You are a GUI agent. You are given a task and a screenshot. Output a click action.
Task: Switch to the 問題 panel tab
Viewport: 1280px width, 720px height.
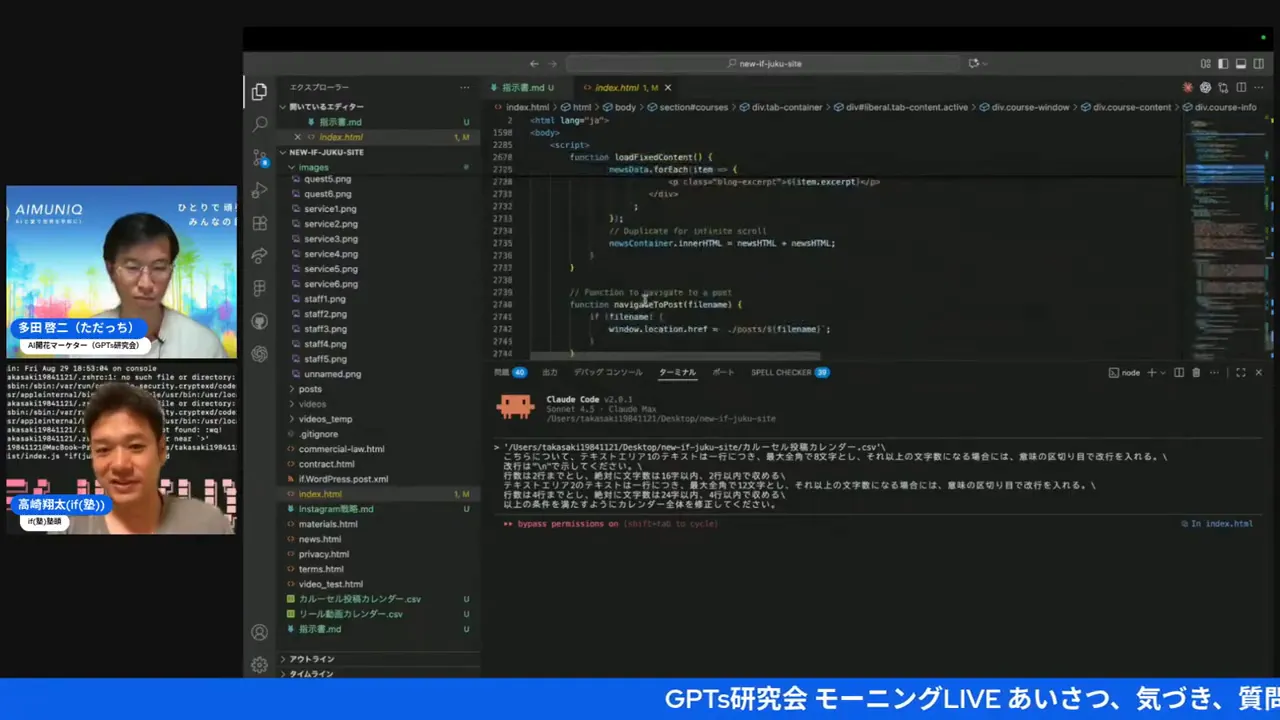(x=502, y=373)
